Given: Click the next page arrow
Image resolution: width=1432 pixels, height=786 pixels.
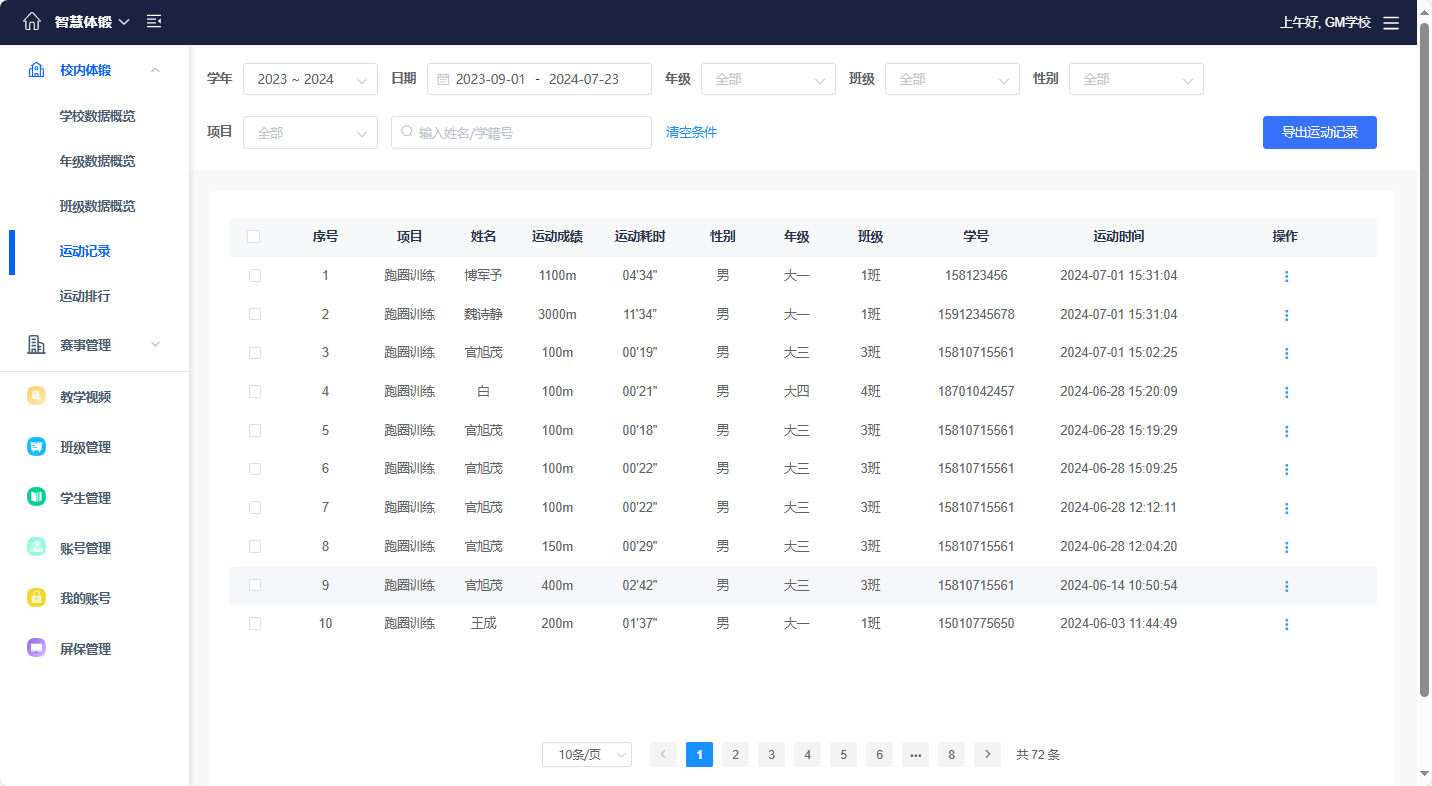Looking at the screenshot, I should tap(987, 755).
